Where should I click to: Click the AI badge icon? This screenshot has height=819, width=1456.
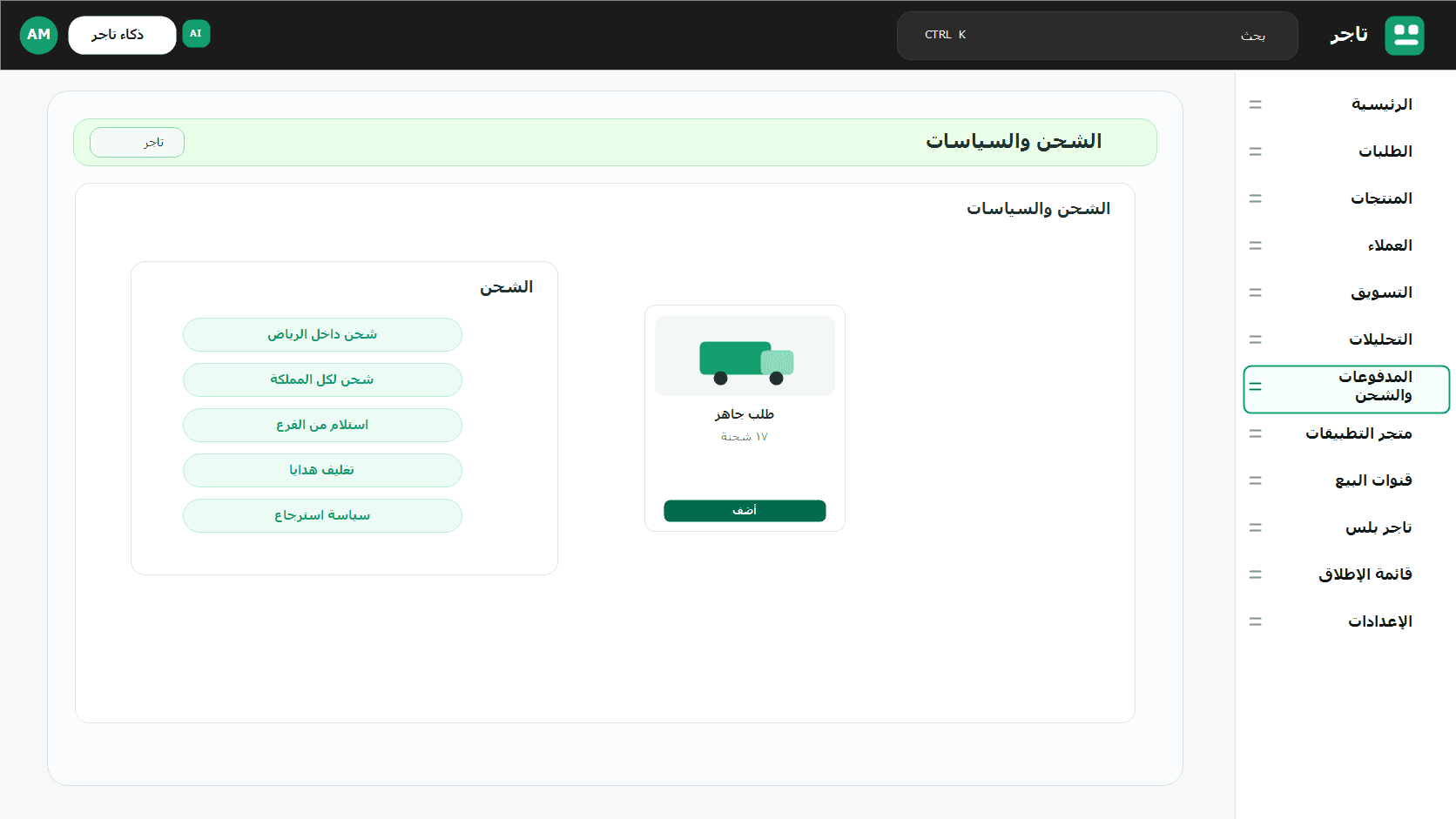click(x=196, y=34)
